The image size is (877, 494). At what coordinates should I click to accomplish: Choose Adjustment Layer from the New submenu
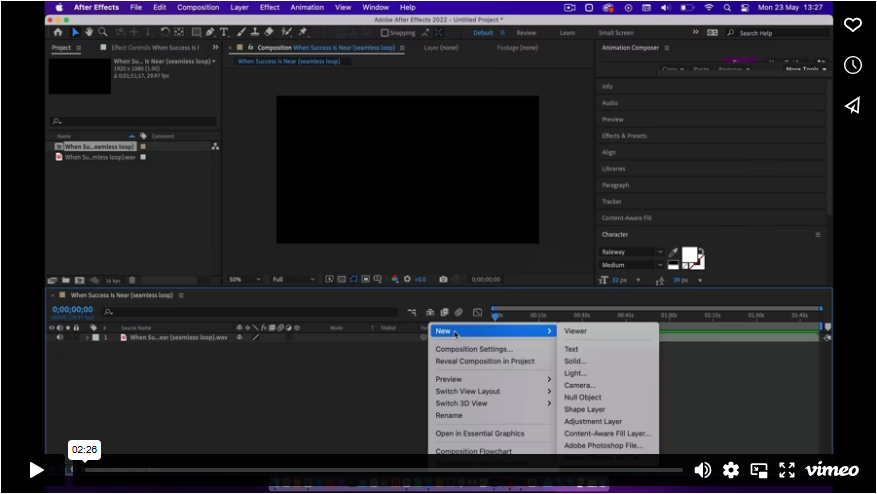pos(593,422)
